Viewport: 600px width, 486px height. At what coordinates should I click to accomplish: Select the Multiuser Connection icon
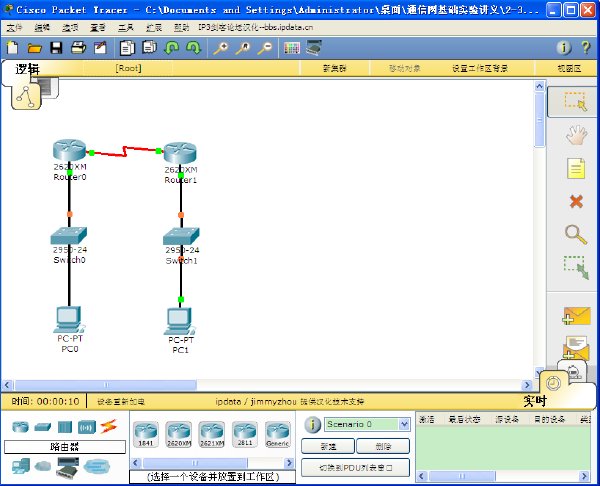tap(96, 466)
